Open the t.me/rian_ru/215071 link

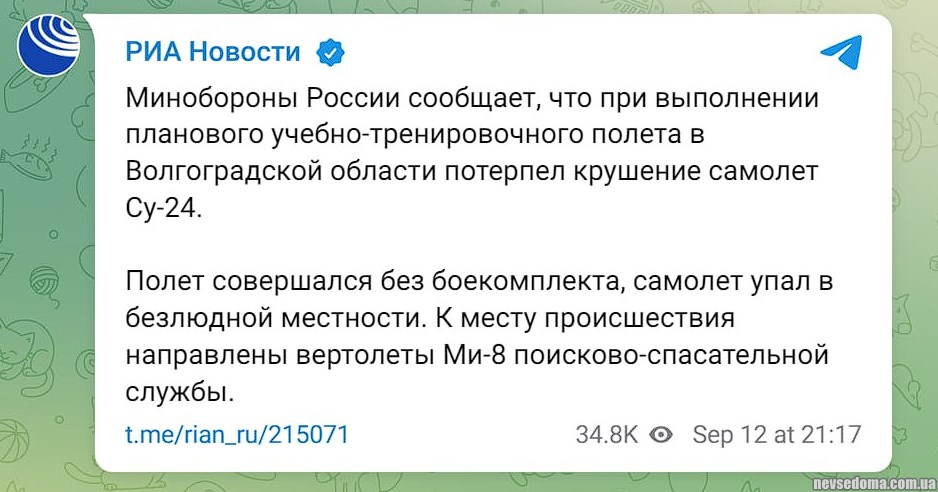[x=237, y=435]
